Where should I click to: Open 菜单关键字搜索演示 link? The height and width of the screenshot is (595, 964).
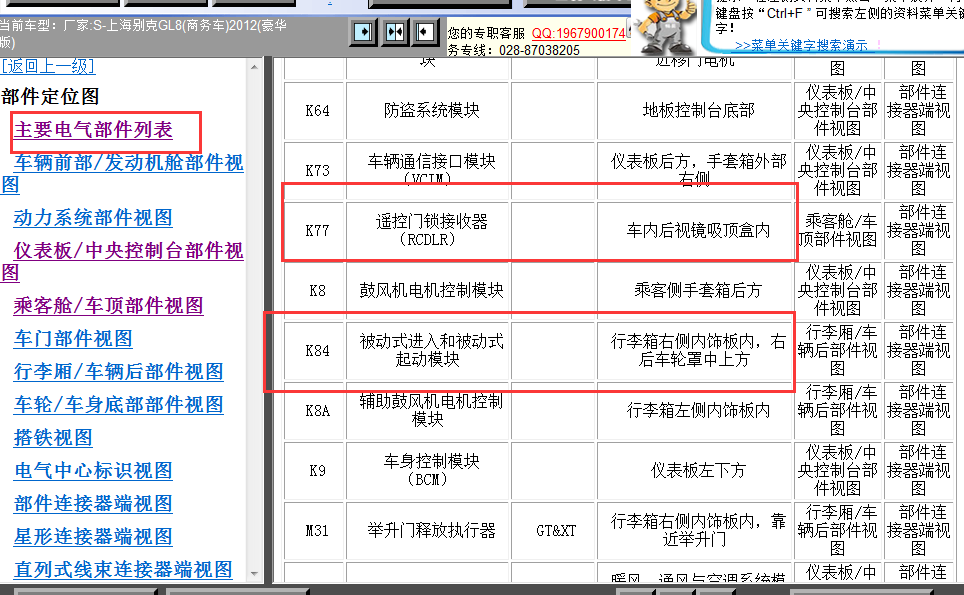pyautogui.click(x=801, y=45)
